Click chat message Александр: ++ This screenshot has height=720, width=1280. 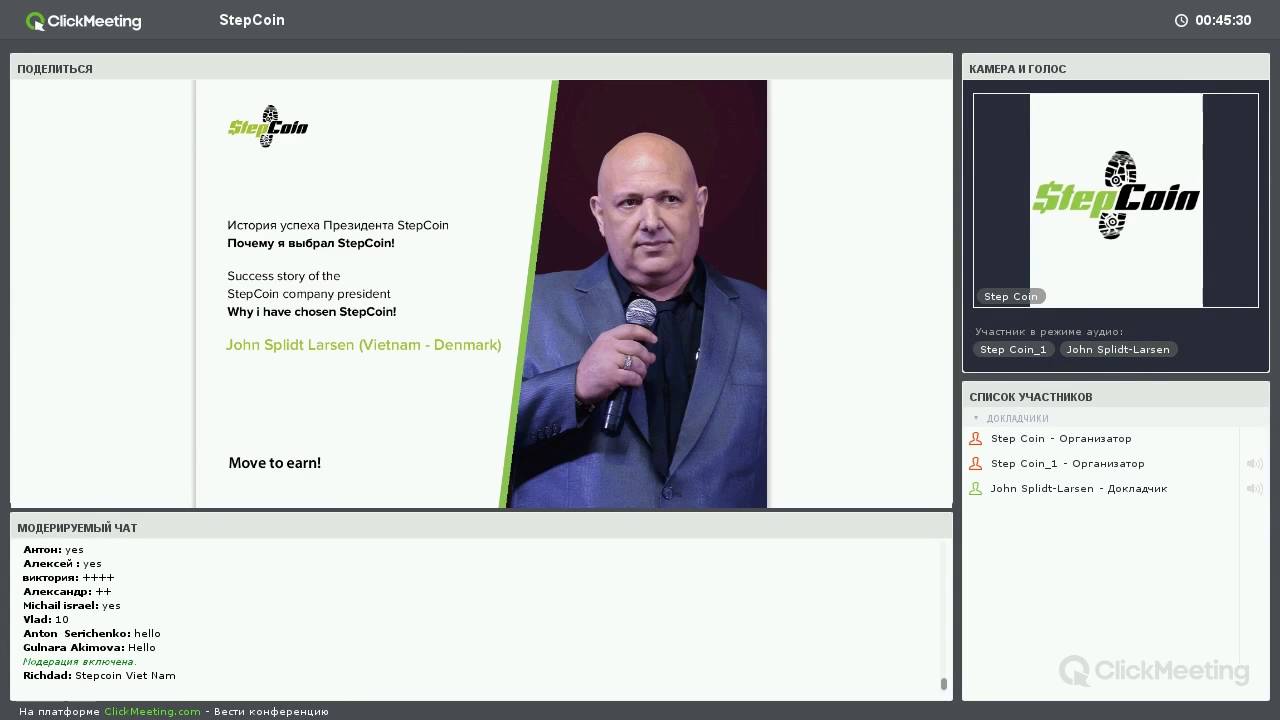(x=67, y=591)
